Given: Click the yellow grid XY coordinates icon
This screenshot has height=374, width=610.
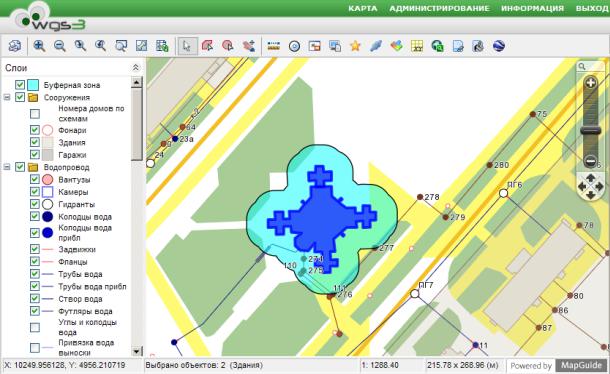Looking at the screenshot, I should click(417, 46).
